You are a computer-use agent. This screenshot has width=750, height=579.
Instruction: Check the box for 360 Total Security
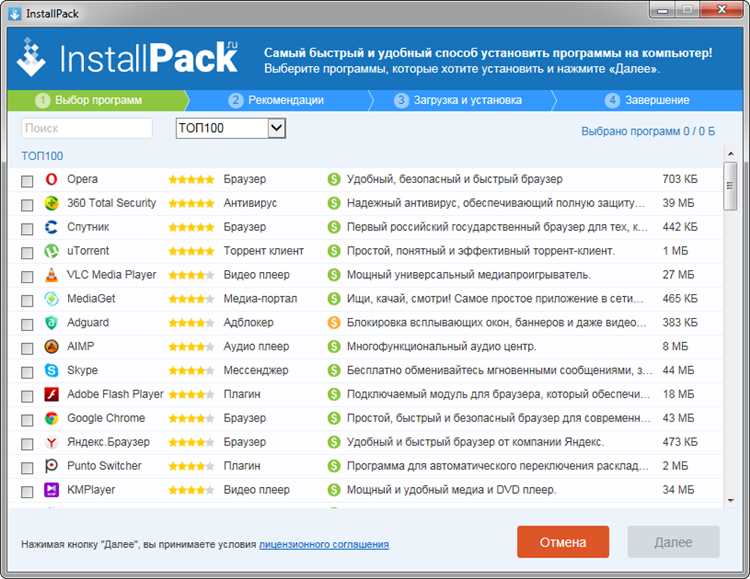(27, 204)
